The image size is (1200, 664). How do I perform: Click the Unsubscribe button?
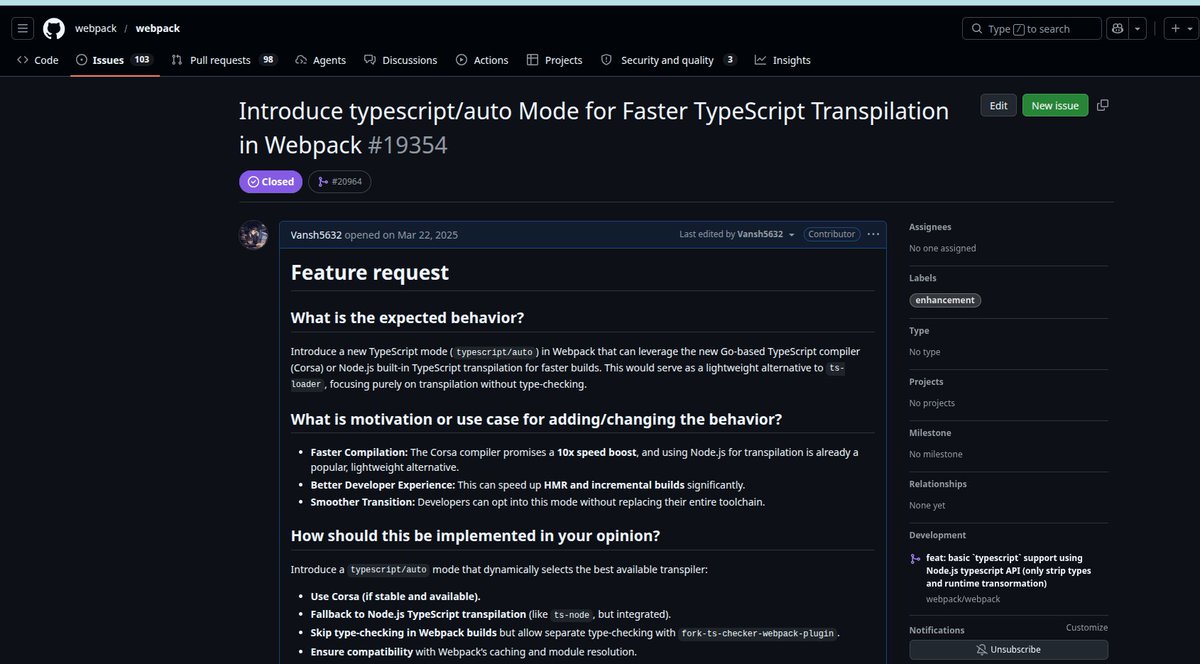(1008, 649)
